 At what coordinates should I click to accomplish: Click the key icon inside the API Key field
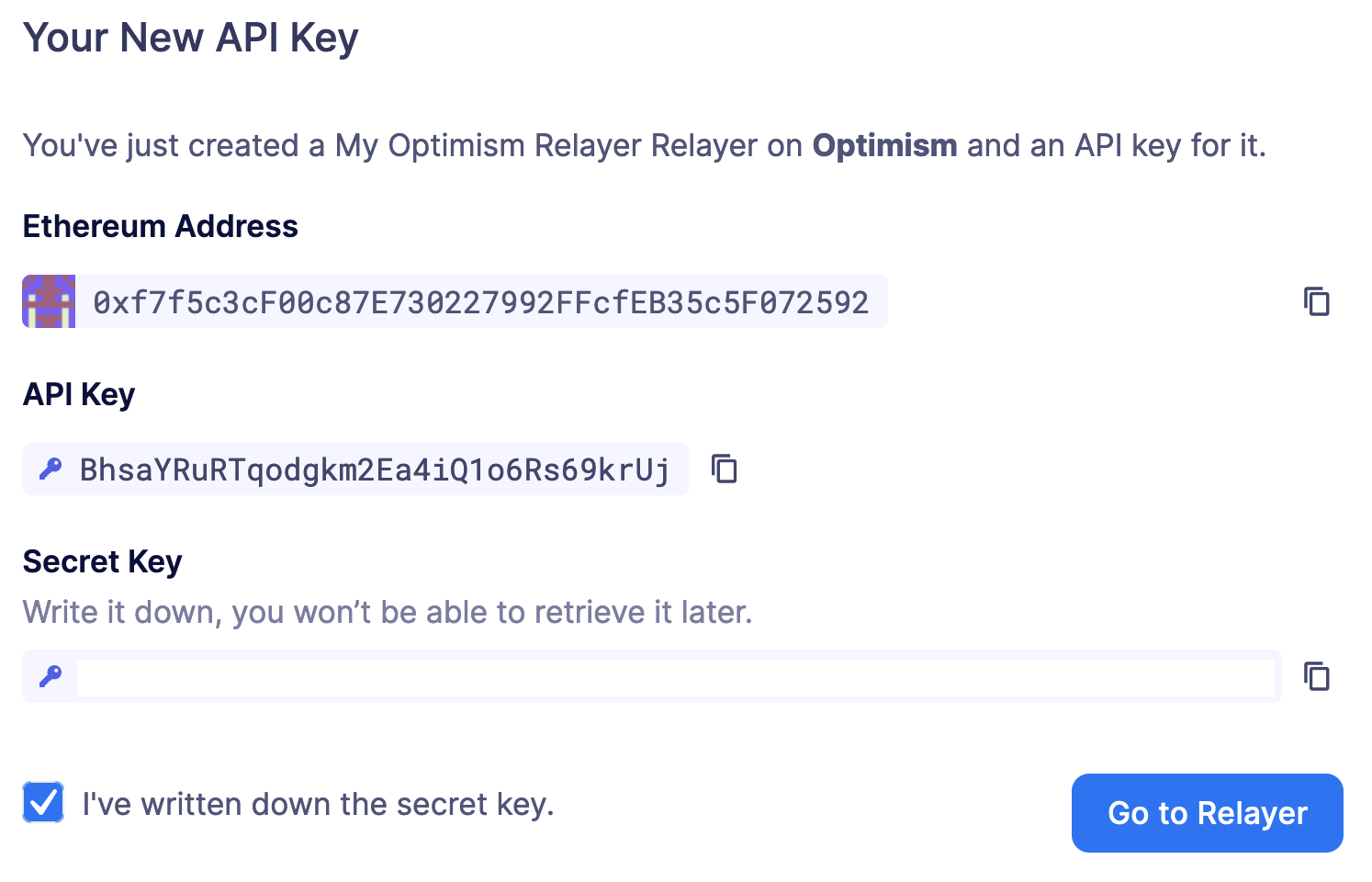51,469
